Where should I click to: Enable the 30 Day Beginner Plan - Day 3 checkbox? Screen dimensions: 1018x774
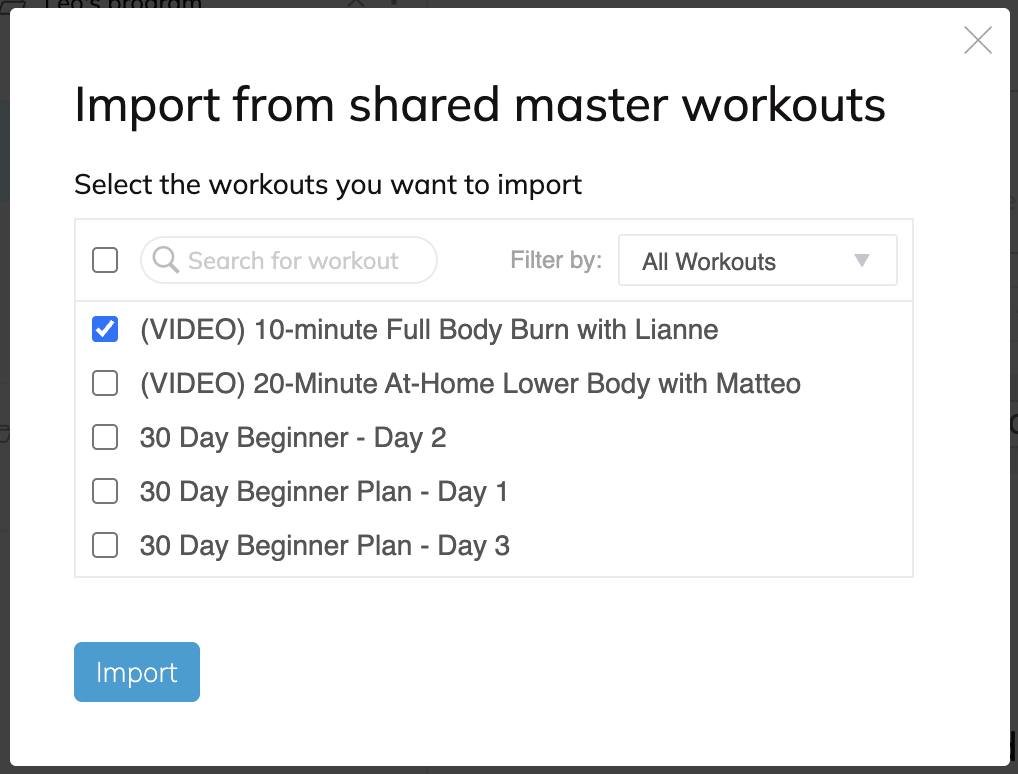point(105,545)
